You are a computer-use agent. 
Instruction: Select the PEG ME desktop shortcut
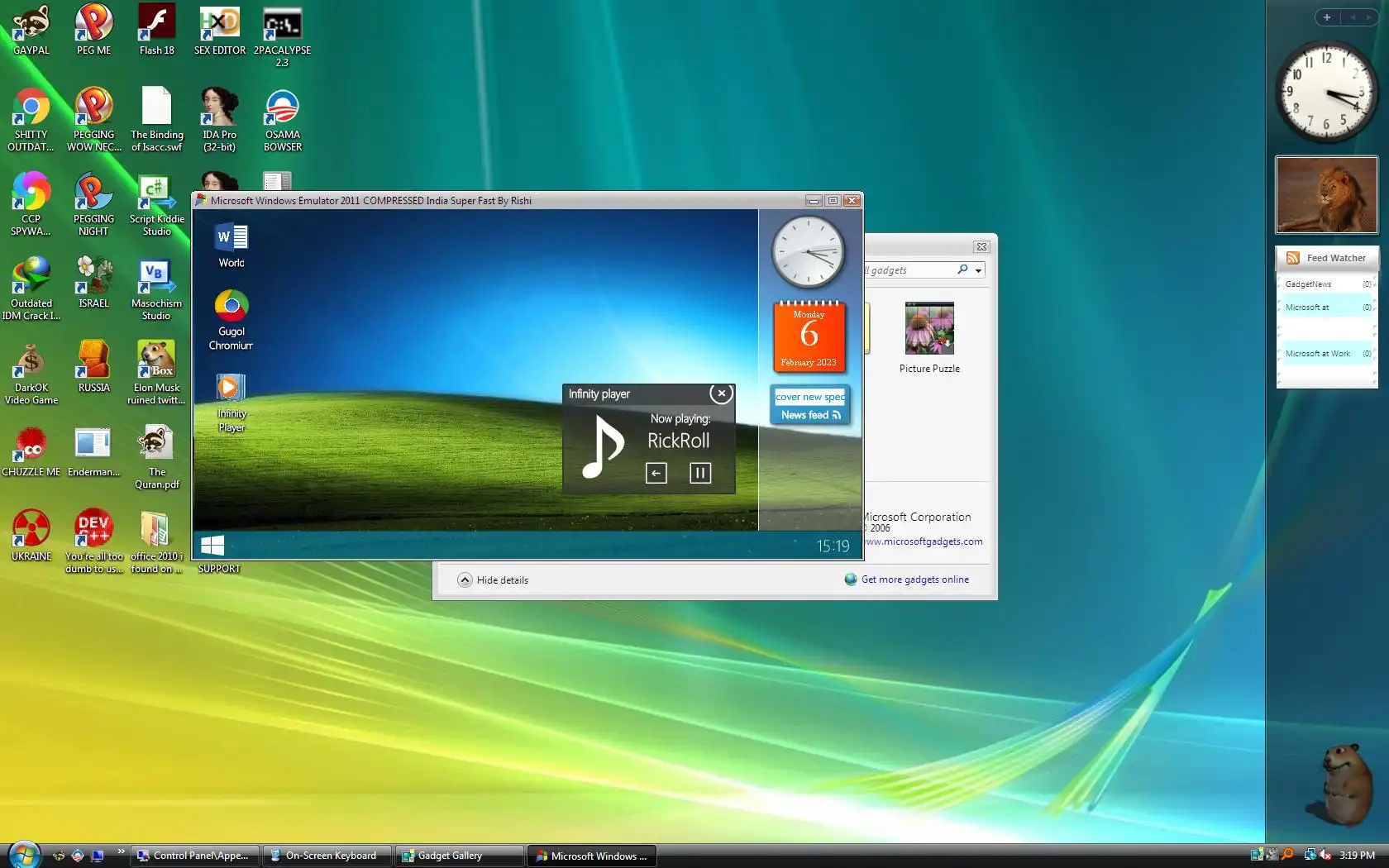click(93, 30)
